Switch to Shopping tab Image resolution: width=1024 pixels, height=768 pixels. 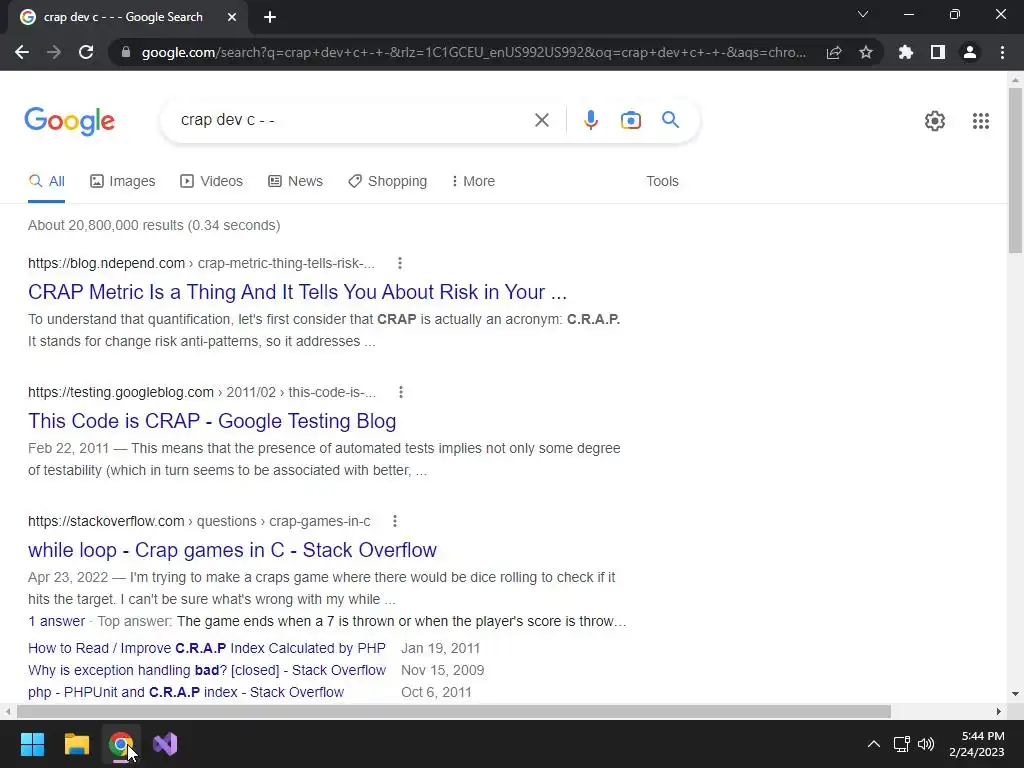[387, 182]
